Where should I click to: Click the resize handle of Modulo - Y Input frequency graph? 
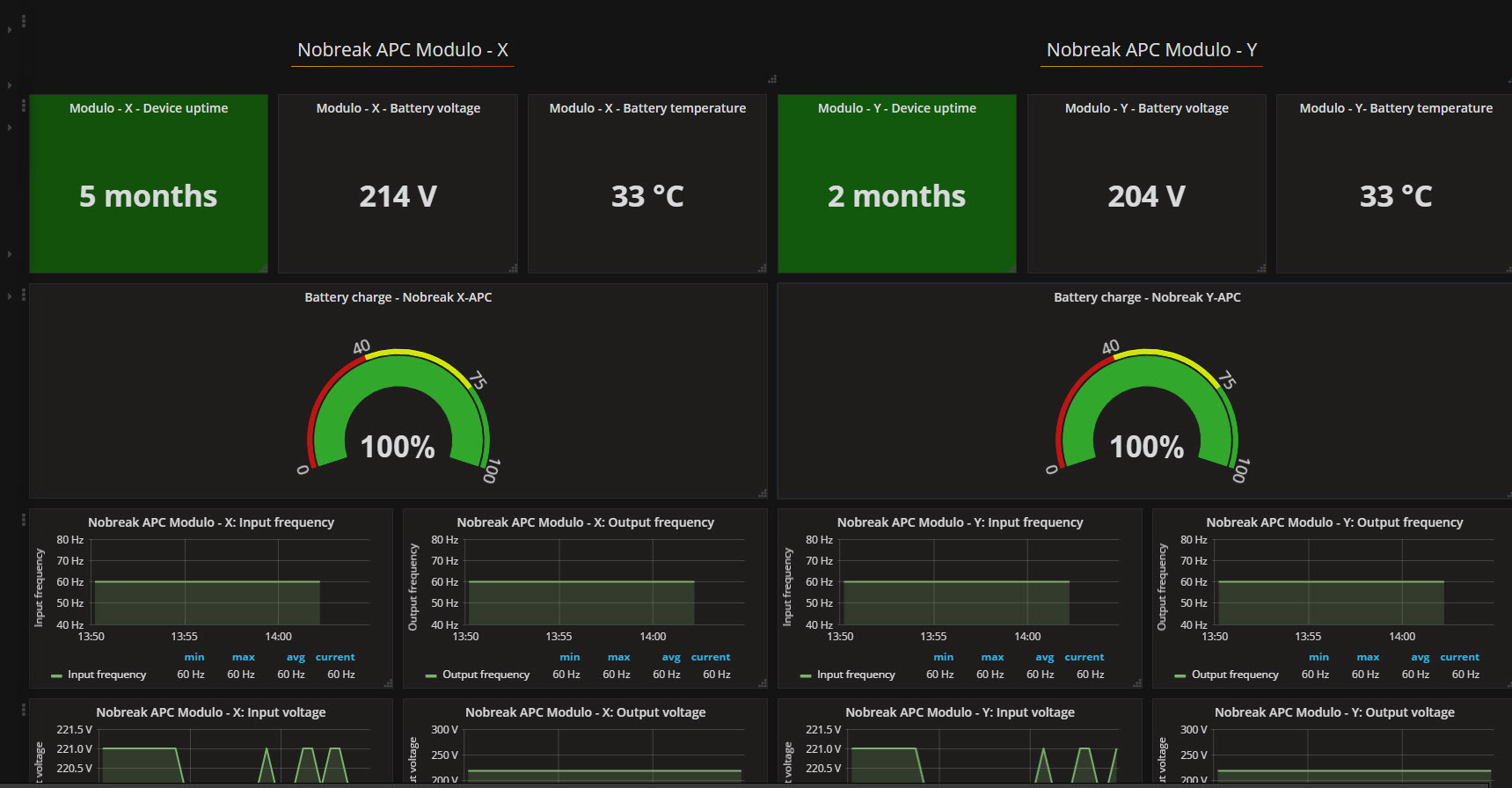[x=1137, y=683]
